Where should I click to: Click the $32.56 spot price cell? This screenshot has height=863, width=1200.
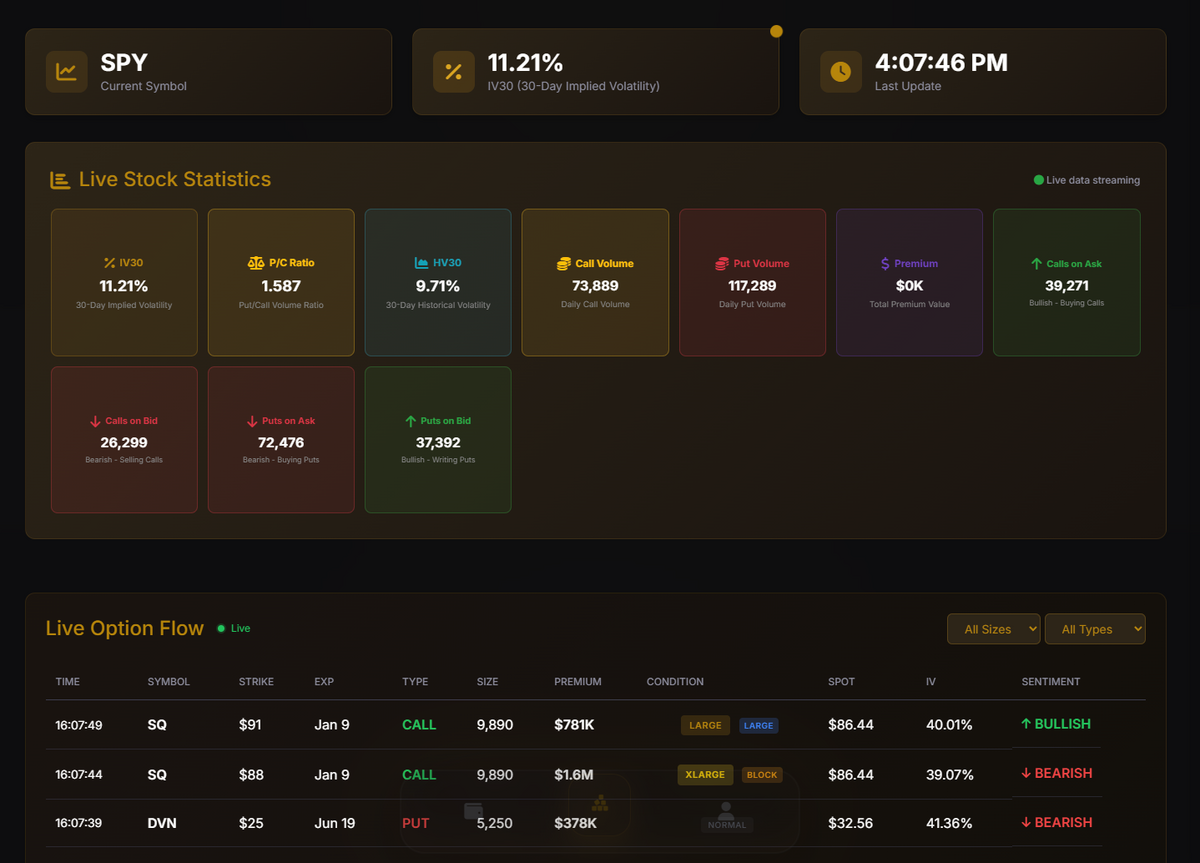(x=851, y=823)
